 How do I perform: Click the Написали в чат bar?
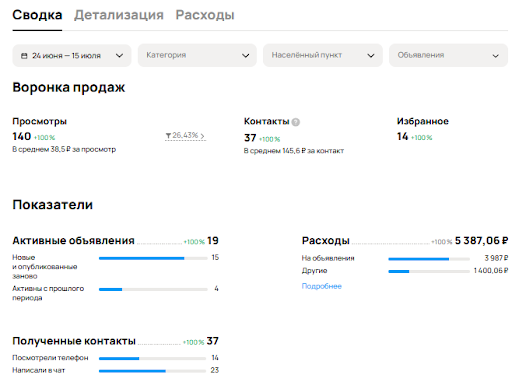[x=152, y=371]
